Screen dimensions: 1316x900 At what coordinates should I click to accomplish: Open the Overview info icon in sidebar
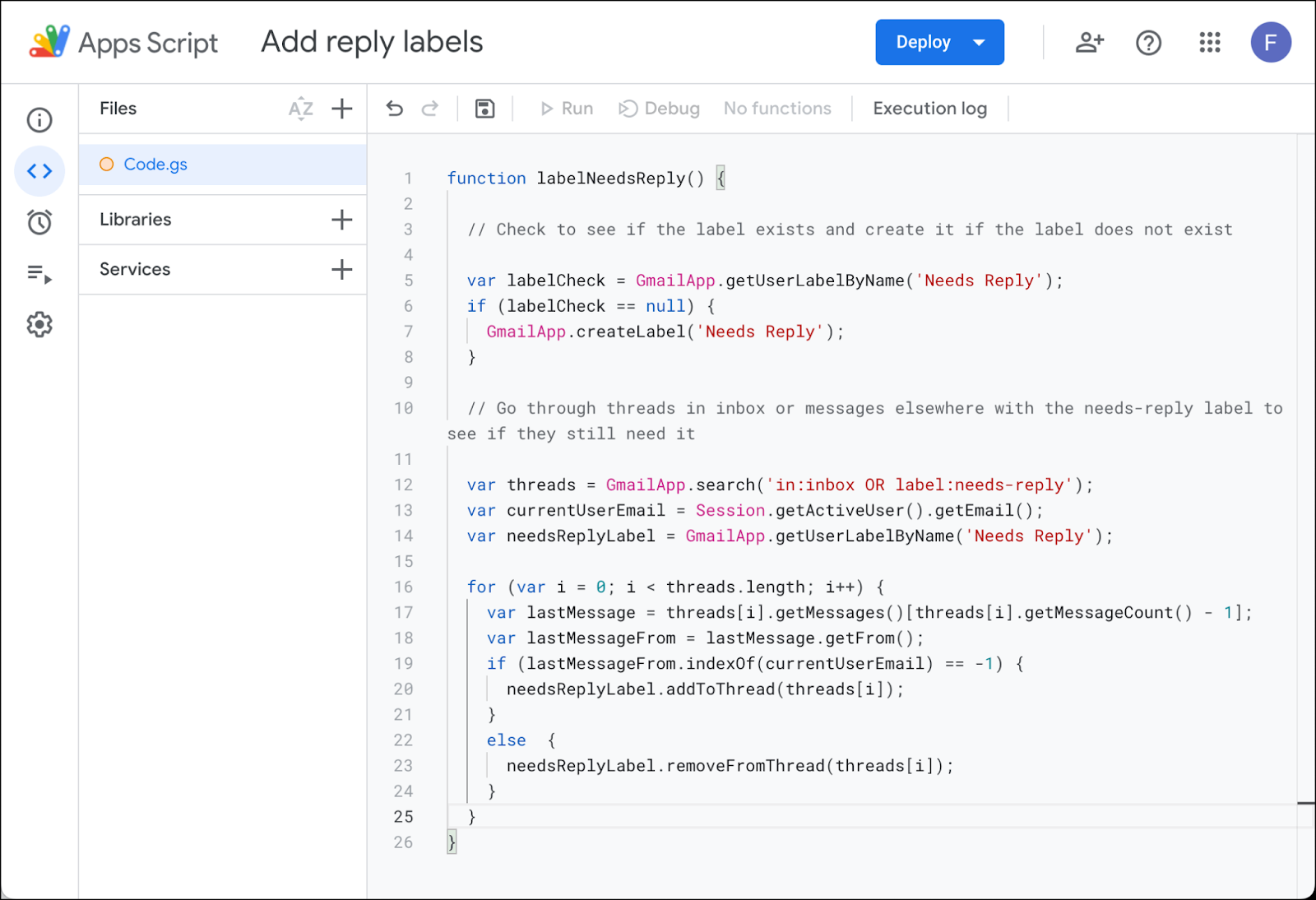click(x=39, y=120)
